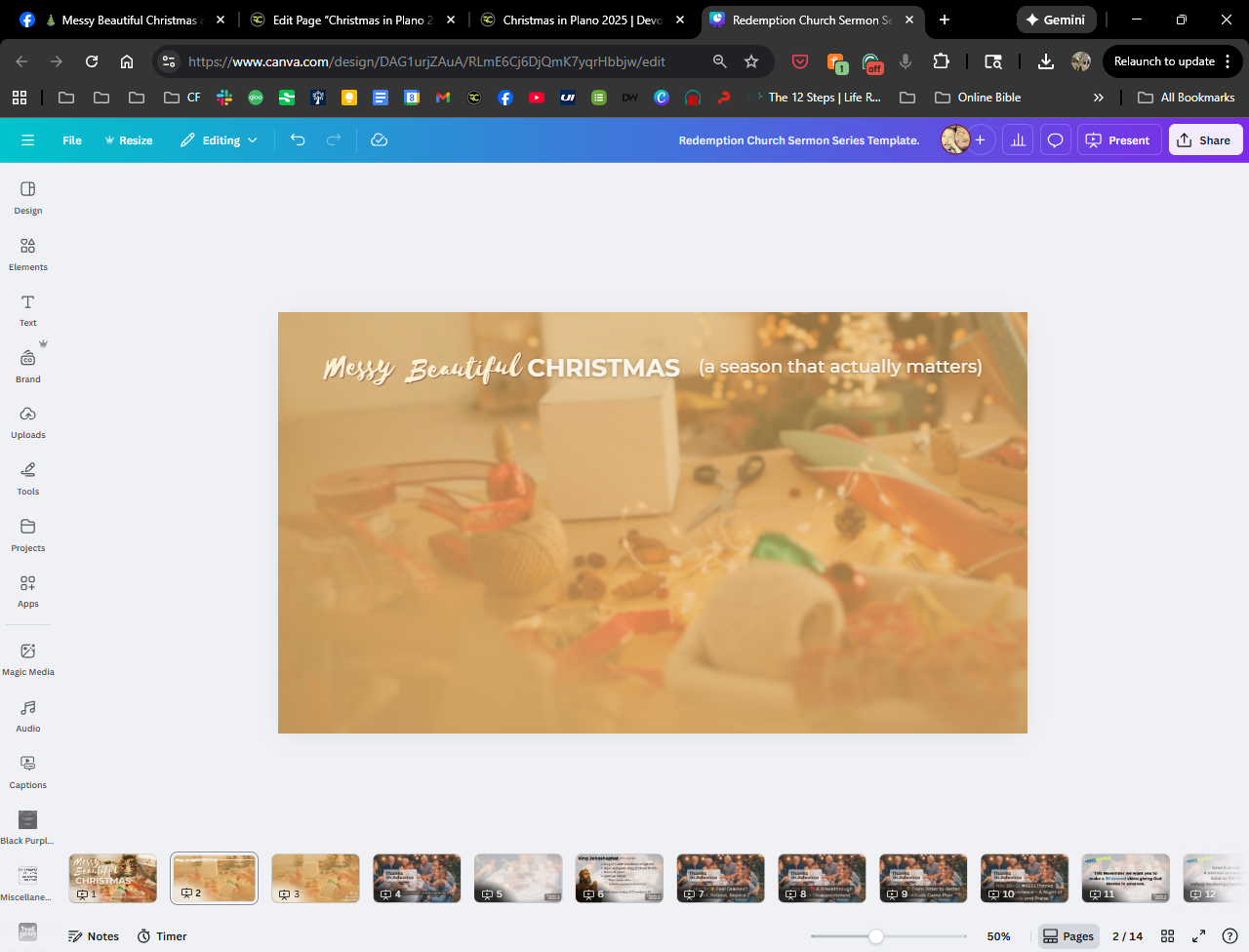The image size is (1249, 952).
Task: Toggle grid view of pages
Action: [x=1167, y=936]
